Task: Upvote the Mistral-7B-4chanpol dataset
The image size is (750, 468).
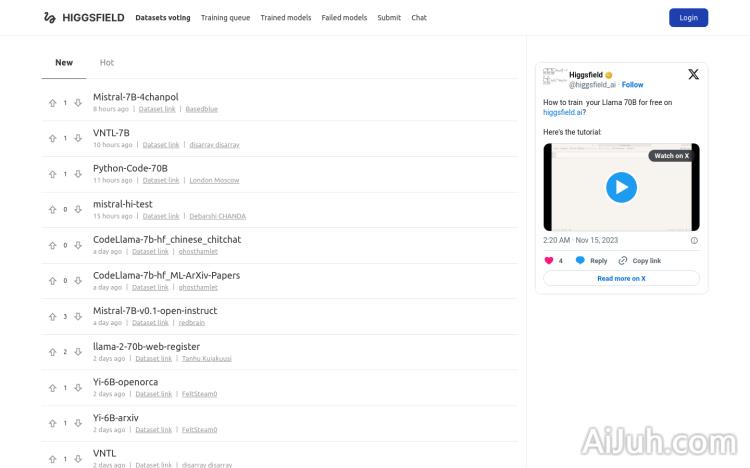Action: coord(53,103)
